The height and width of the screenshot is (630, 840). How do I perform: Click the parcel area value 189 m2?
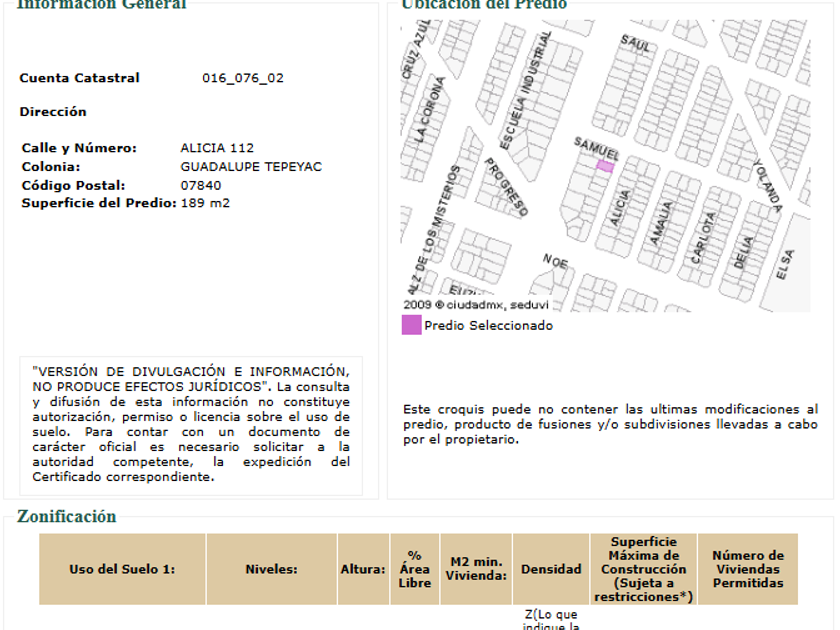click(205, 203)
